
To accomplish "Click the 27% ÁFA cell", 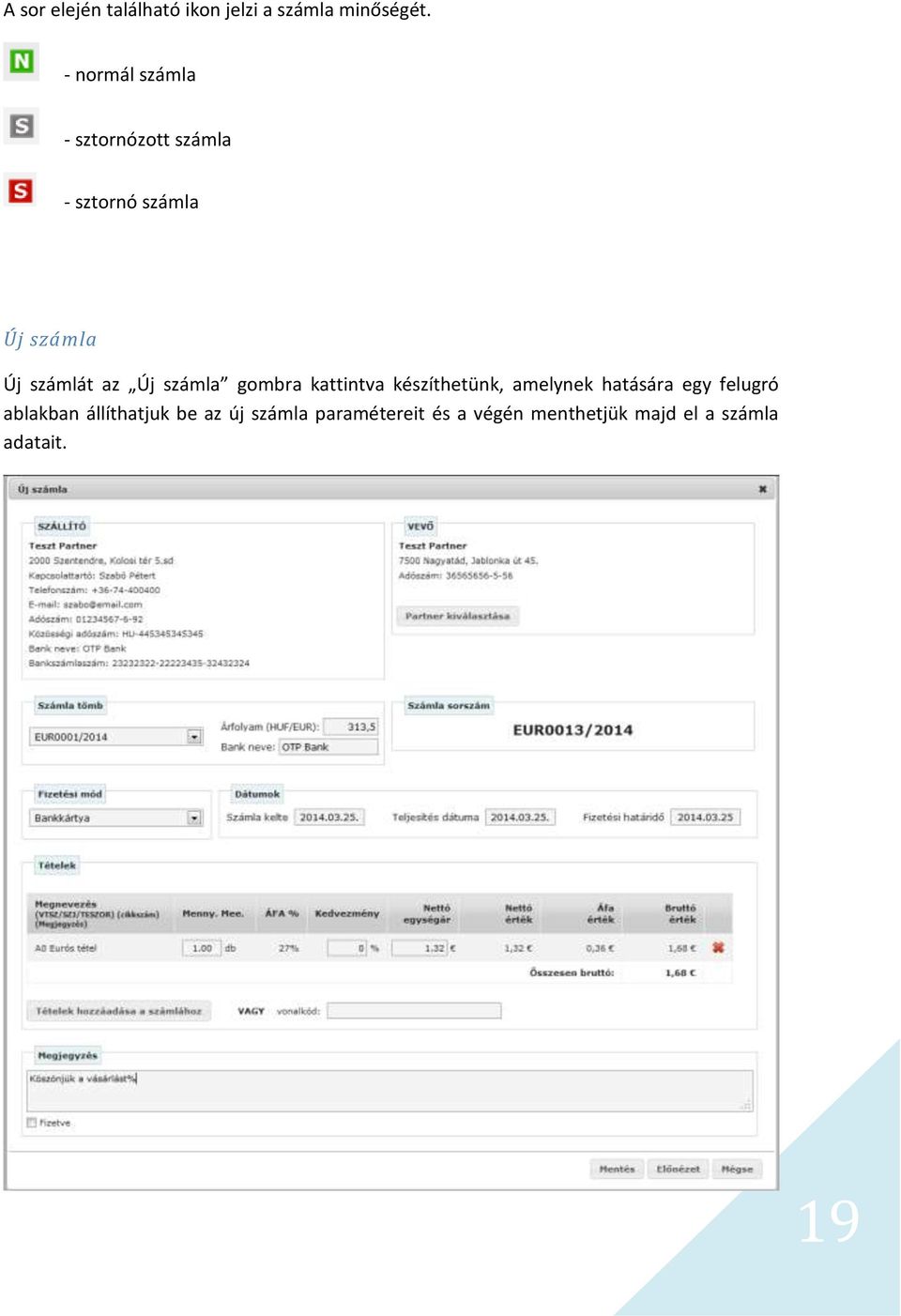I will [x=288, y=948].
